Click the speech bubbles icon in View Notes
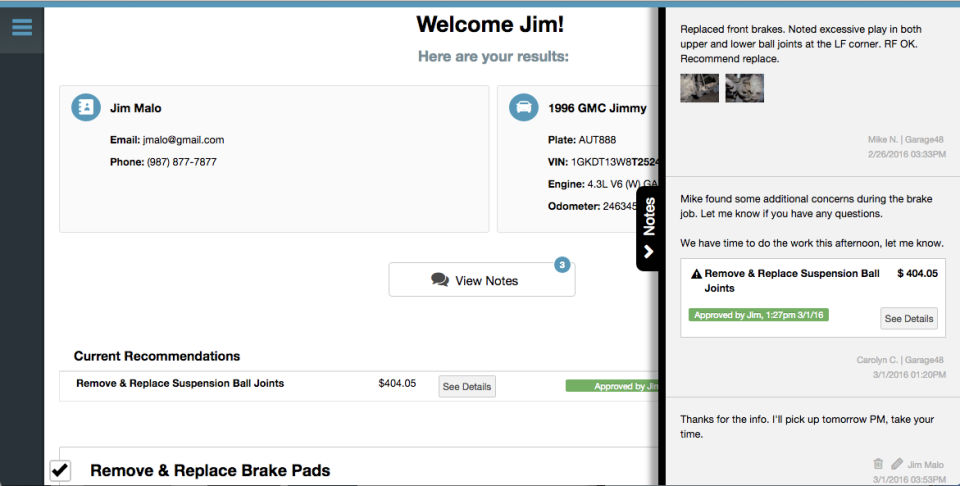The width and height of the screenshot is (960, 486). (440, 280)
